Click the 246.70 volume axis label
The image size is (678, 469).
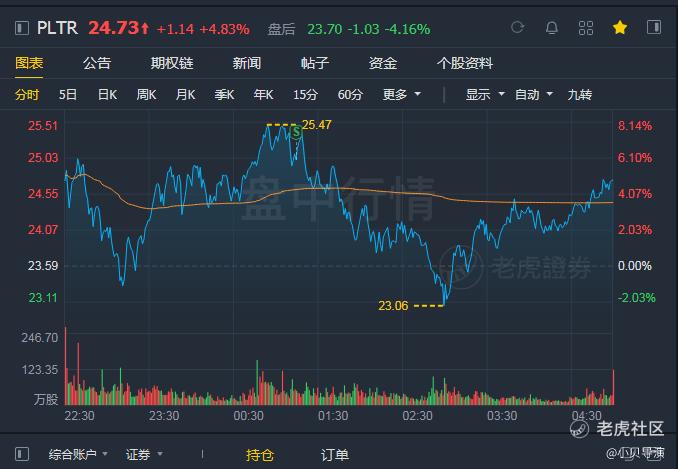pyautogui.click(x=40, y=338)
